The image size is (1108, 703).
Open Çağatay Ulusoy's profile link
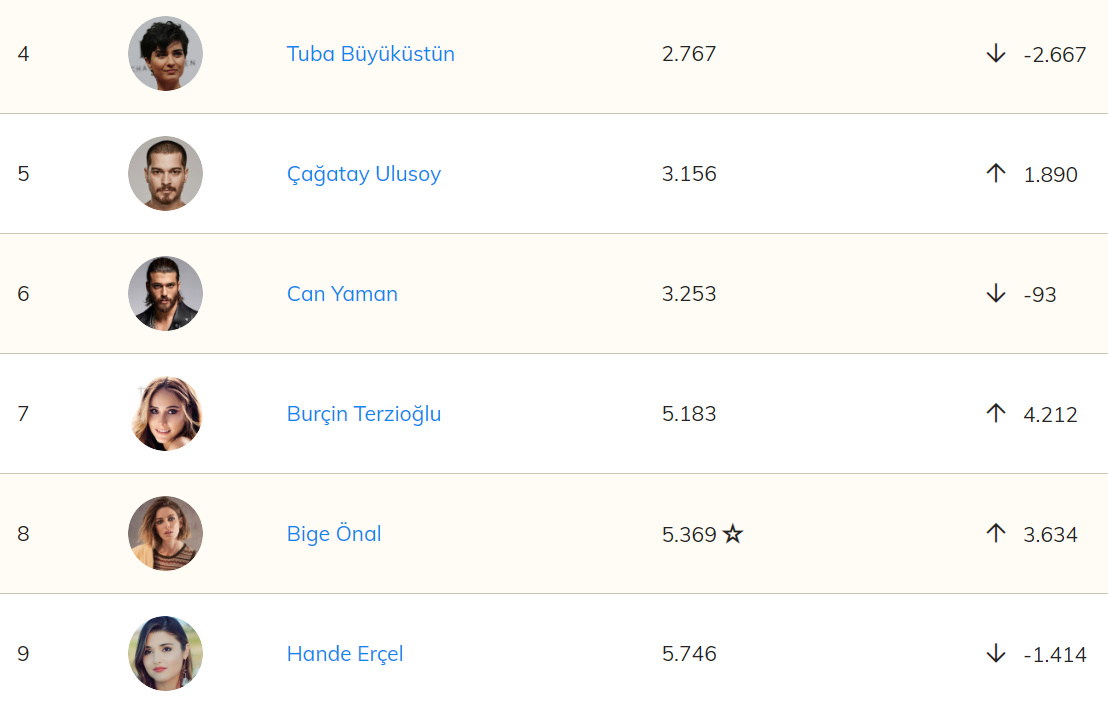363,174
